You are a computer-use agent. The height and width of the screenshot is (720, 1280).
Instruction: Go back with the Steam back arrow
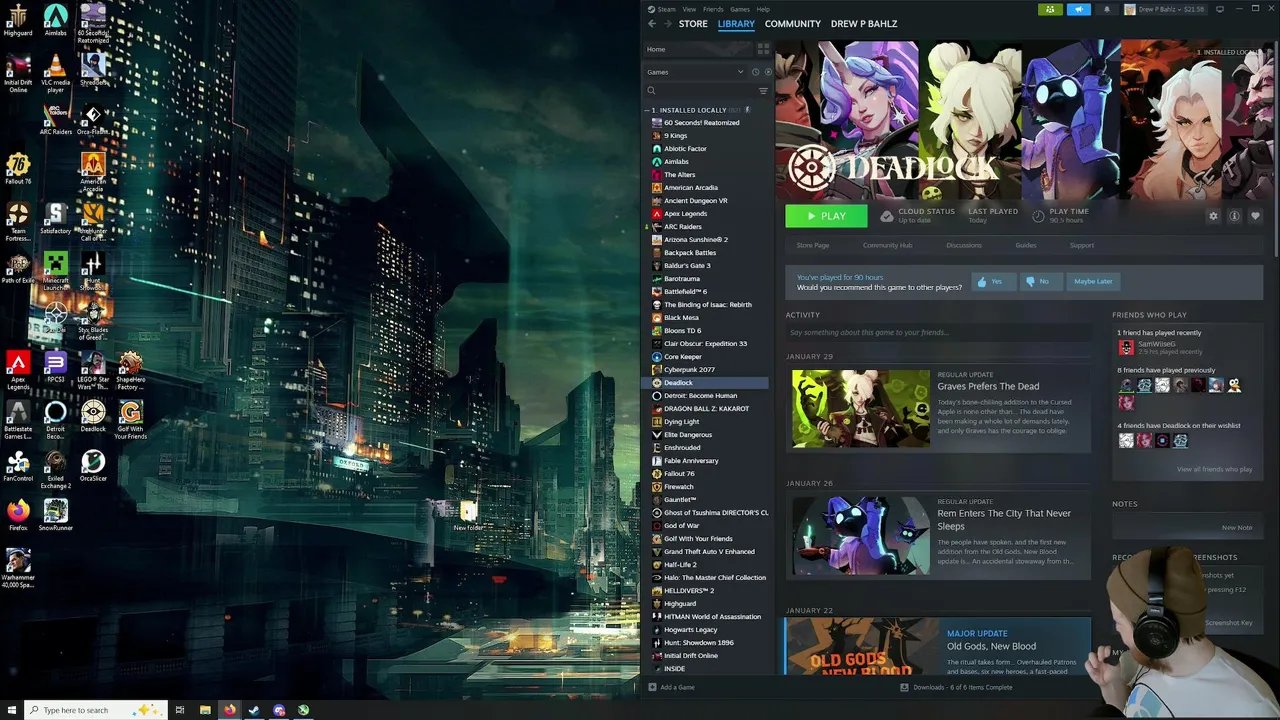click(652, 24)
